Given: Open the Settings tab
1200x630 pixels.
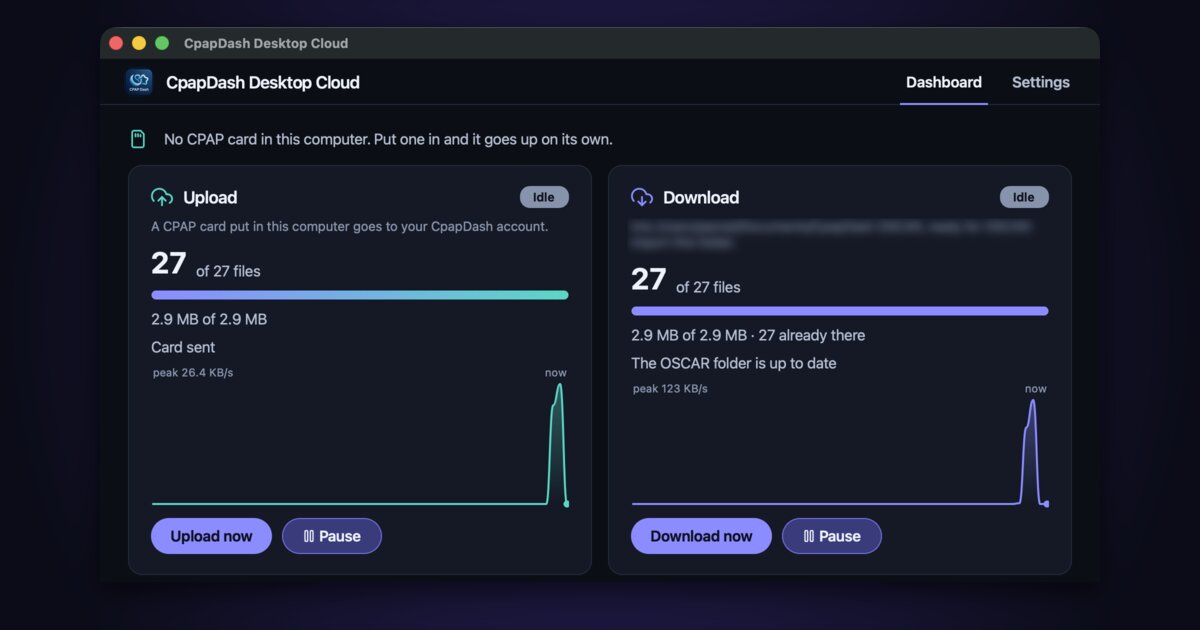Looking at the screenshot, I should coord(1041,82).
